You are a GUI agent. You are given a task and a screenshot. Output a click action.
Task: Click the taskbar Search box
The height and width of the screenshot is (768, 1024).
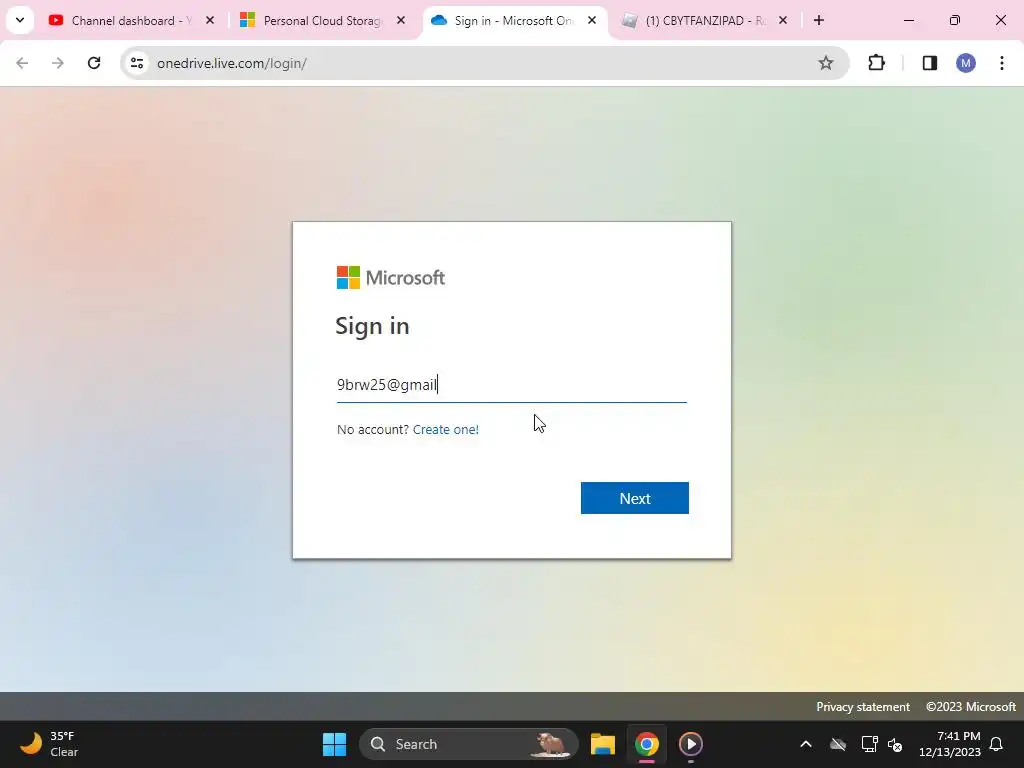469,744
